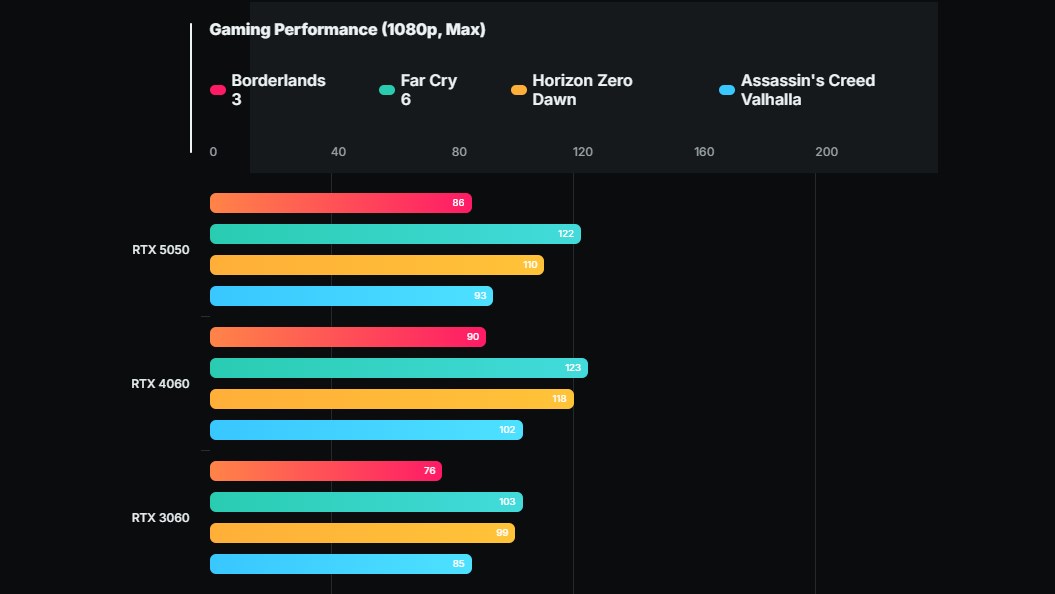Image resolution: width=1055 pixels, height=594 pixels.
Task: Click the RTX 5050 row label
Action: click(161, 250)
